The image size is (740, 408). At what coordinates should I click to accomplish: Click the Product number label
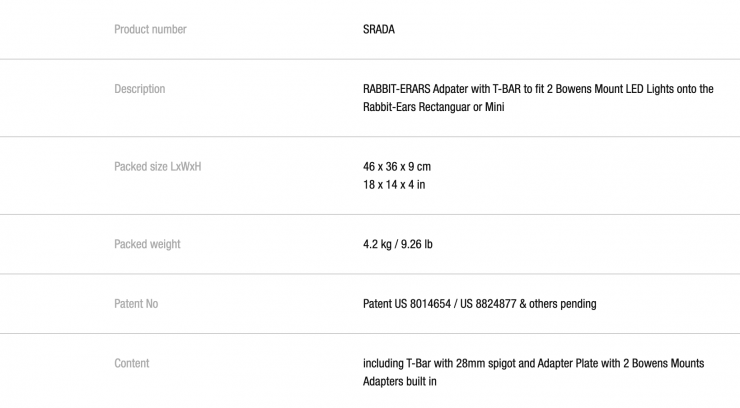[150, 30]
